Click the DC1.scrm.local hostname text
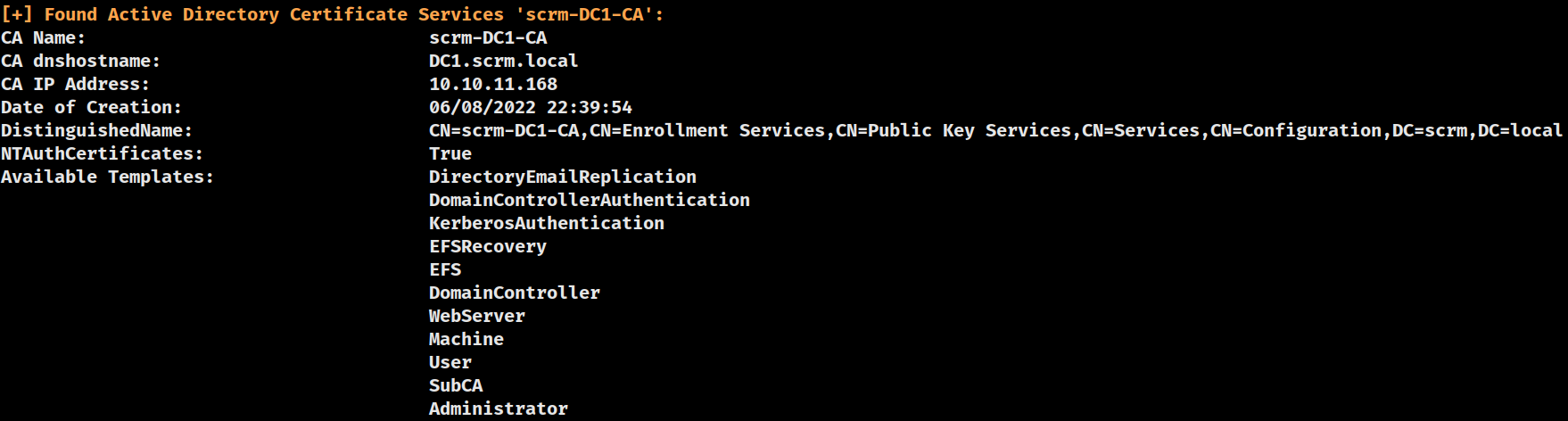The image size is (1568, 421). click(504, 61)
